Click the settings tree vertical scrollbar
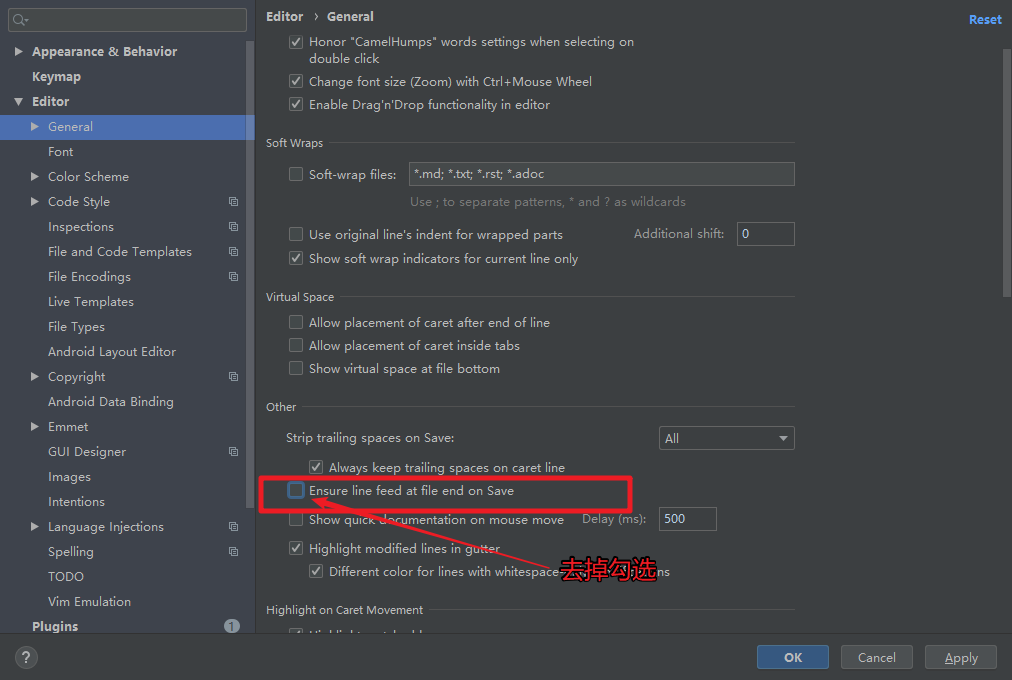This screenshot has height=680, width=1012. coord(250,274)
